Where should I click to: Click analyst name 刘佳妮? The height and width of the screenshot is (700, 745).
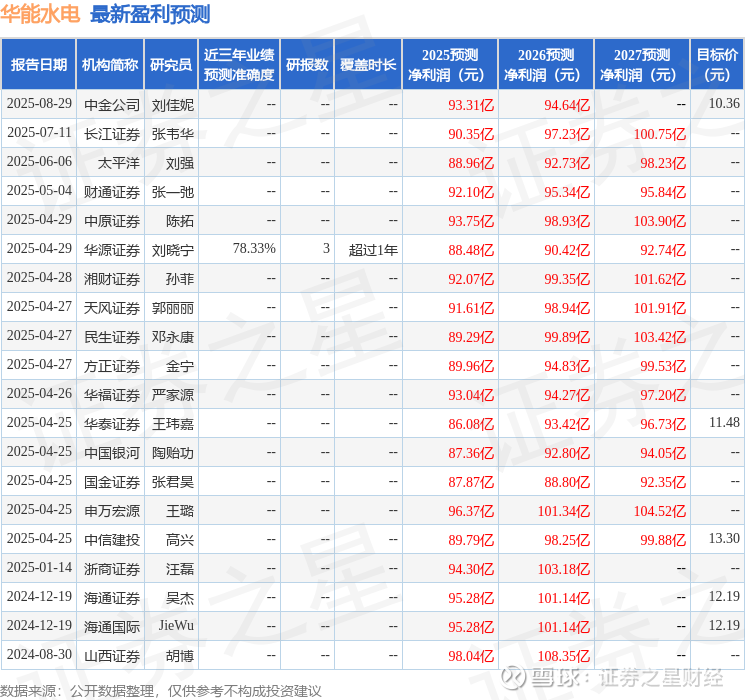172,105
